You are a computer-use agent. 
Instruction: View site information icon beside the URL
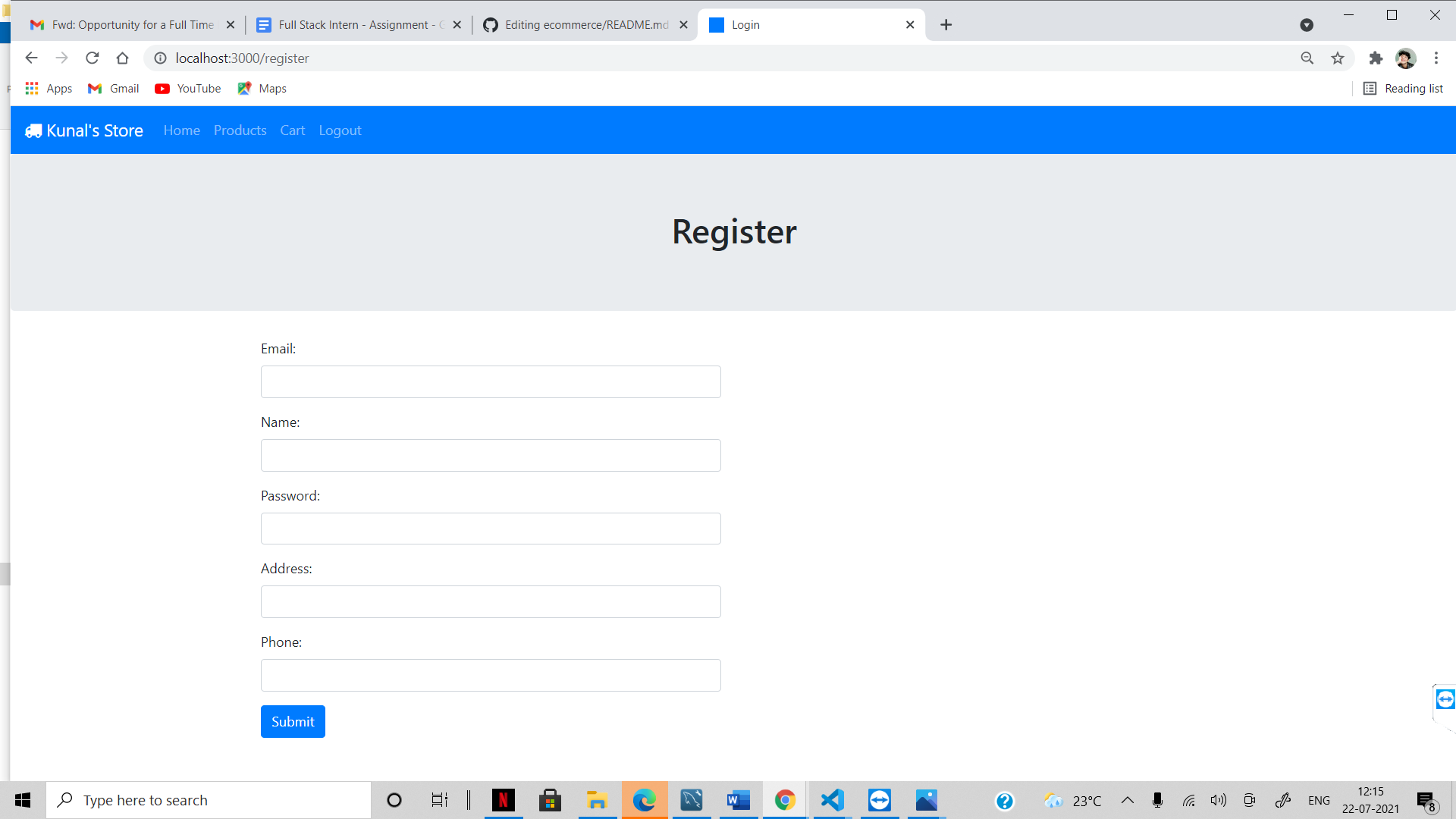[x=161, y=58]
